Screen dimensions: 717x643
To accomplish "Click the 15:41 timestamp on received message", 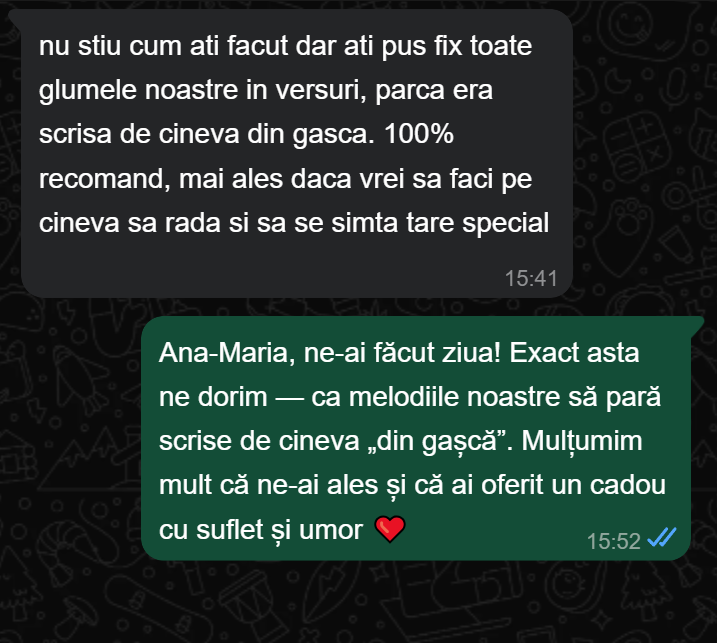I will click(530, 279).
